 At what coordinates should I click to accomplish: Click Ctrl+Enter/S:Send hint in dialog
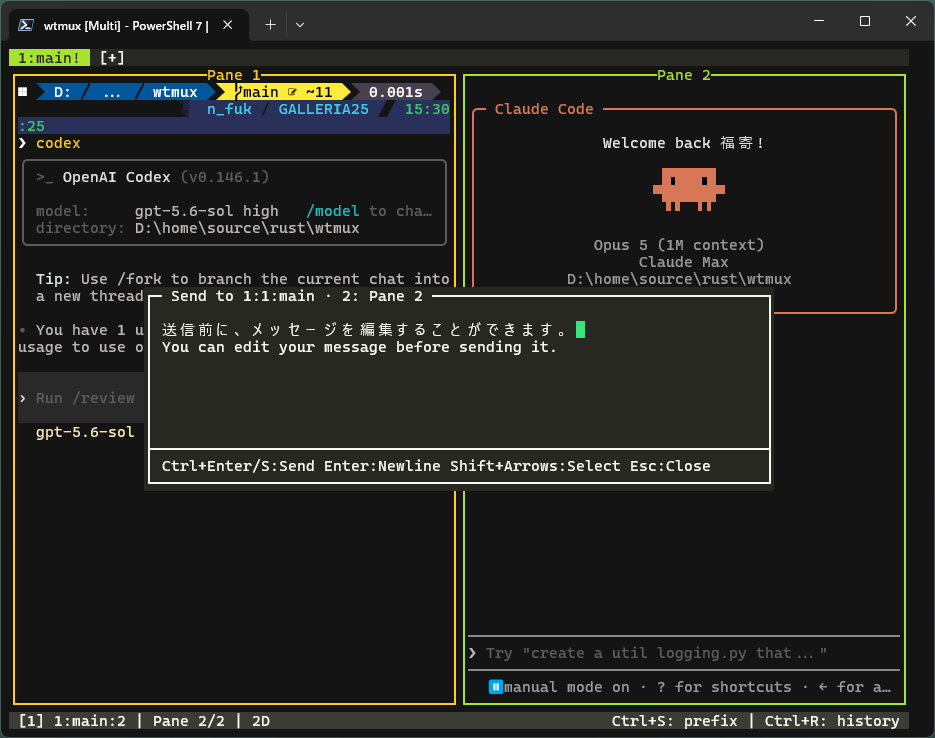point(238,466)
